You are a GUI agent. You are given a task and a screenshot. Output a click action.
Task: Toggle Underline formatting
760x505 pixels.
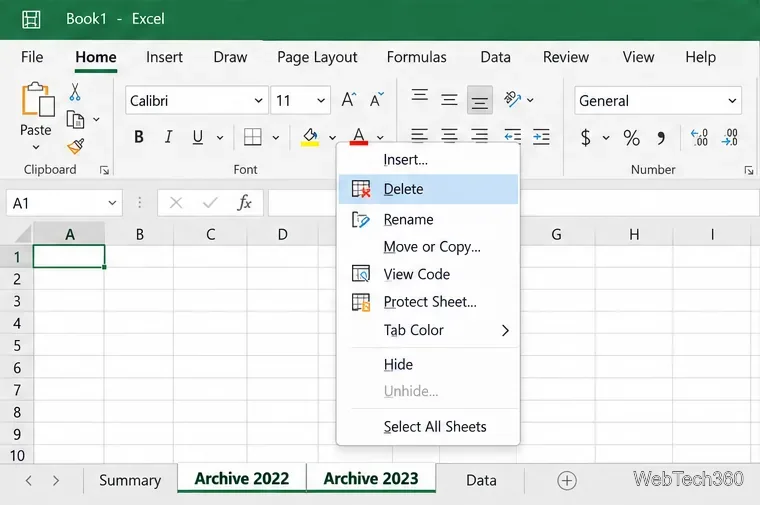pos(197,138)
